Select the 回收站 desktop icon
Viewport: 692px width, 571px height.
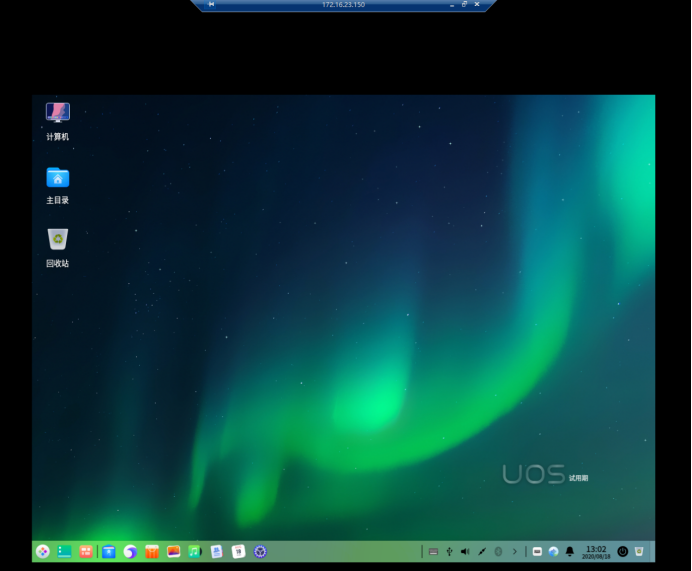click(x=58, y=248)
